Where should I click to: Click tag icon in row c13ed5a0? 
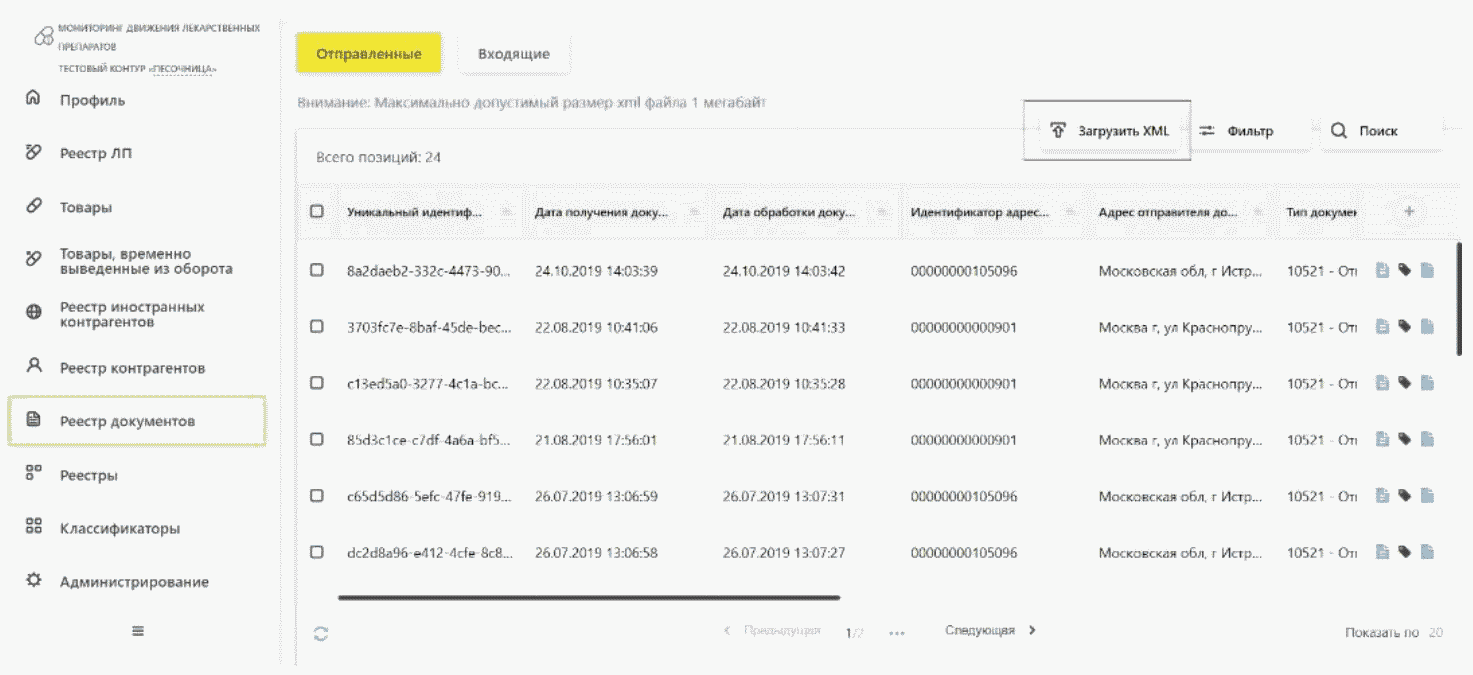pyautogui.click(x=1404, y=383)
